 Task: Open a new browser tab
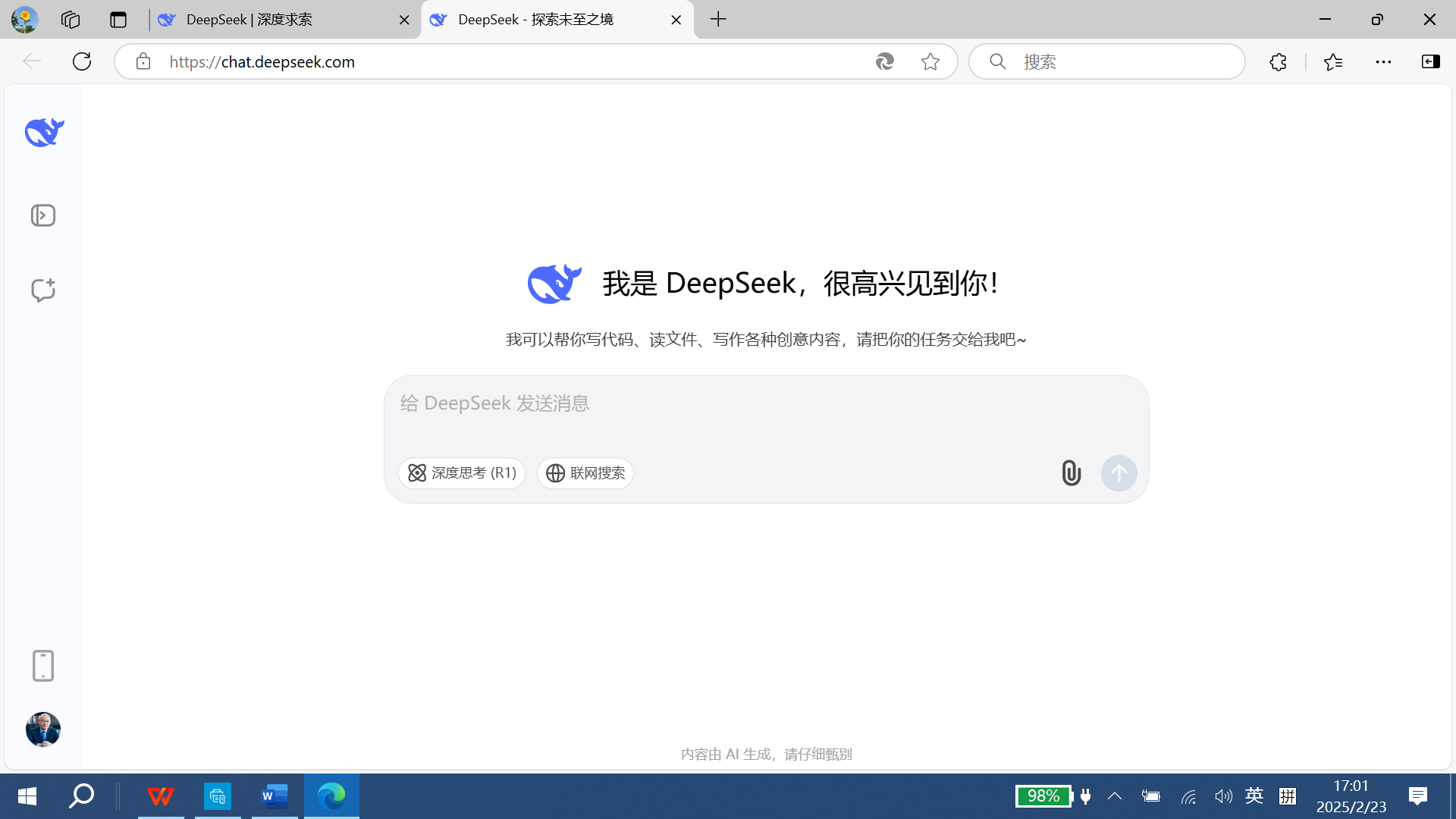719,20
